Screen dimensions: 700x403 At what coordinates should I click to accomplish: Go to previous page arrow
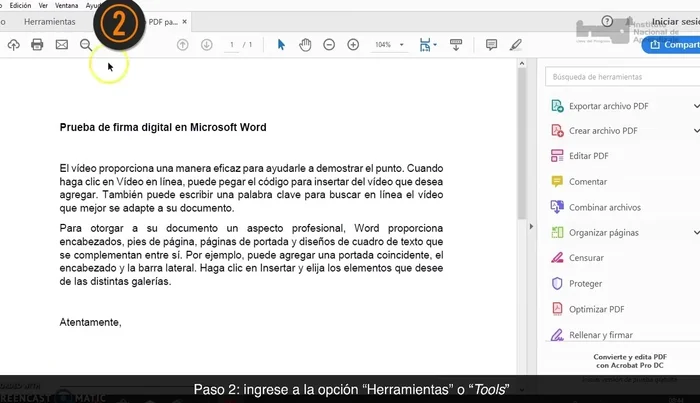(183, 45)
